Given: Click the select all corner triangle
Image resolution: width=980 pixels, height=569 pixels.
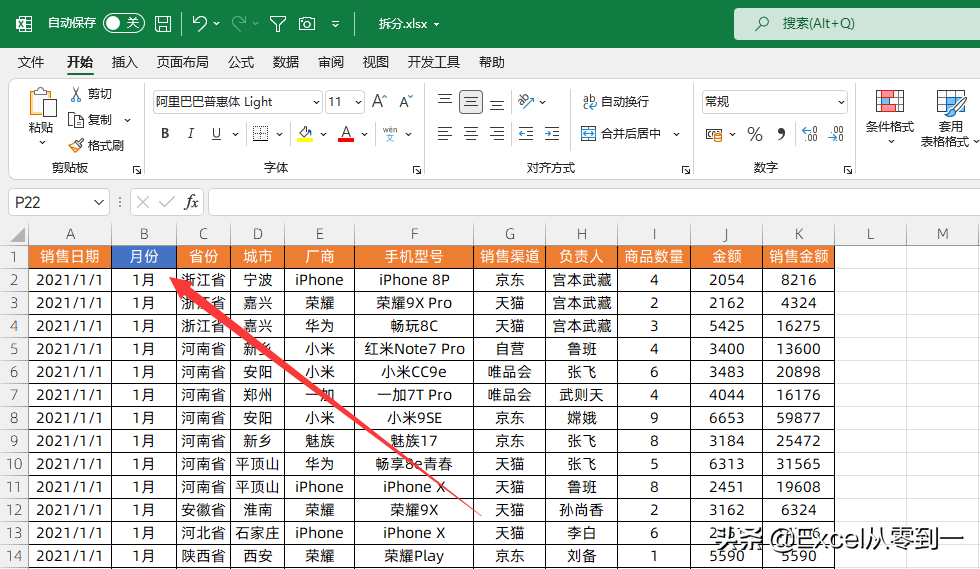Looking at the screenshot, I should pos(18,235).
